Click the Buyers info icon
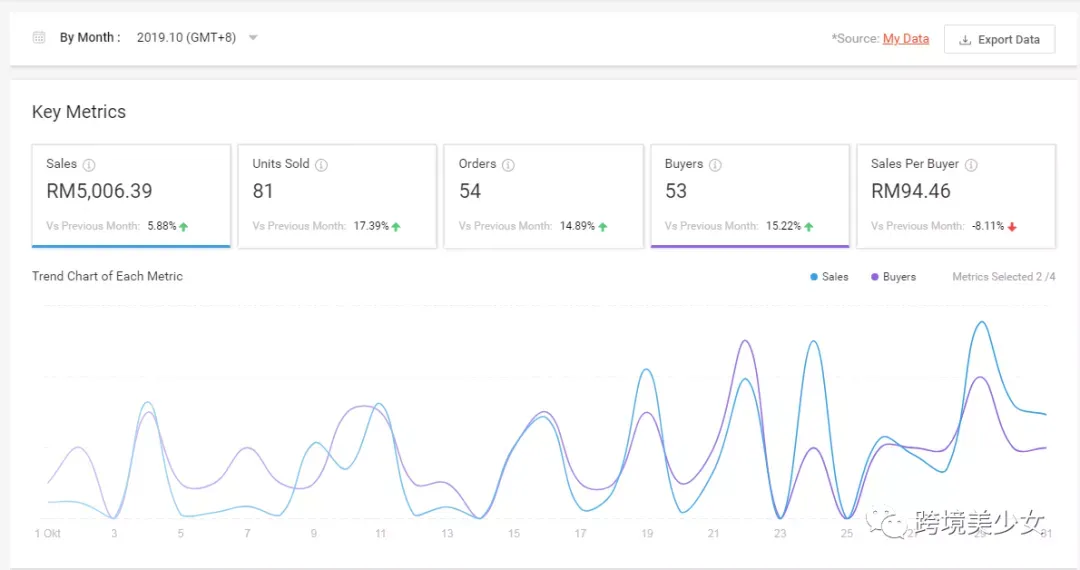Viewport: 1080px width, 570px height. [x=715, y=165]
